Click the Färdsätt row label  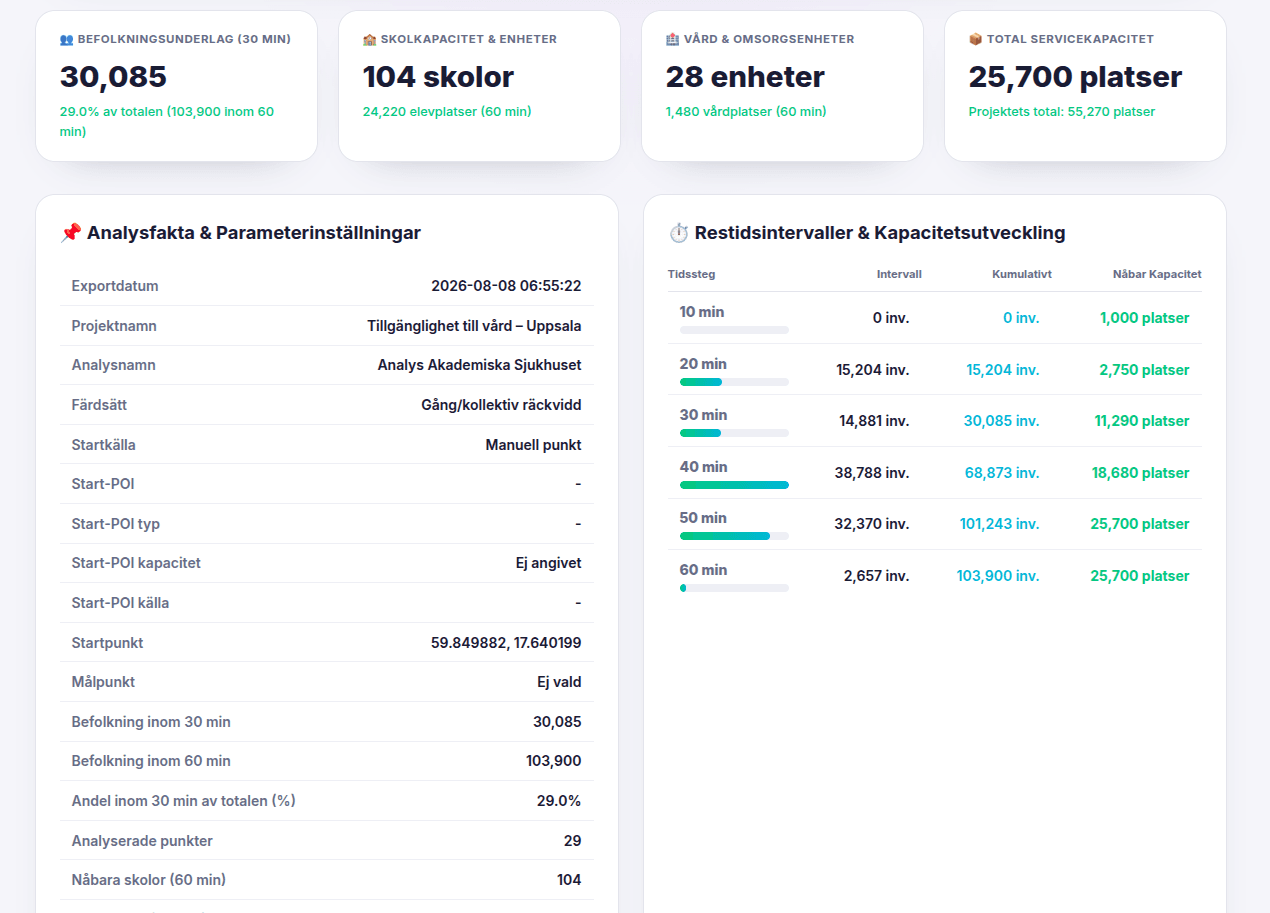click(99, 405)
